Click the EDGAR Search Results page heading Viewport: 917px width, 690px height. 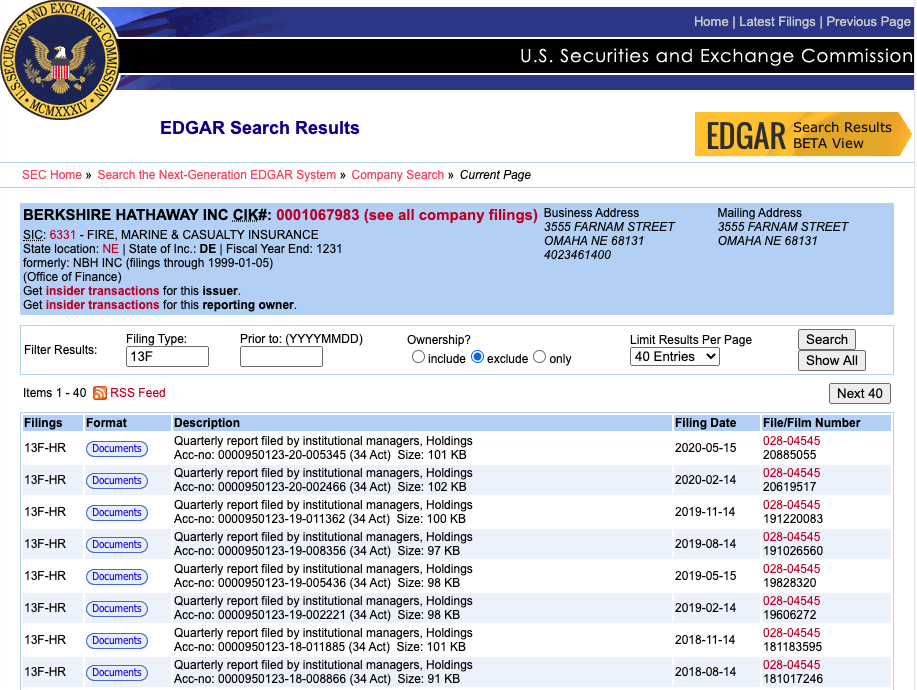[x=260, y=128]
